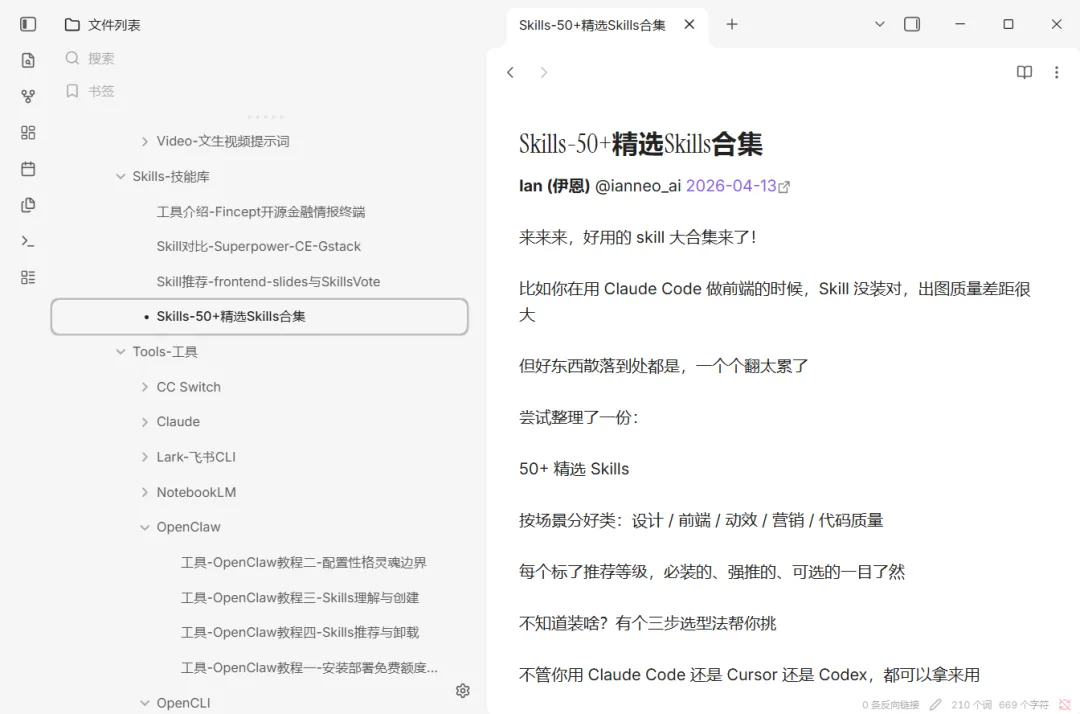Screen dimensions: 1080x714
Task: Open today's daily note calendar icon
Action: coord(28,169)
